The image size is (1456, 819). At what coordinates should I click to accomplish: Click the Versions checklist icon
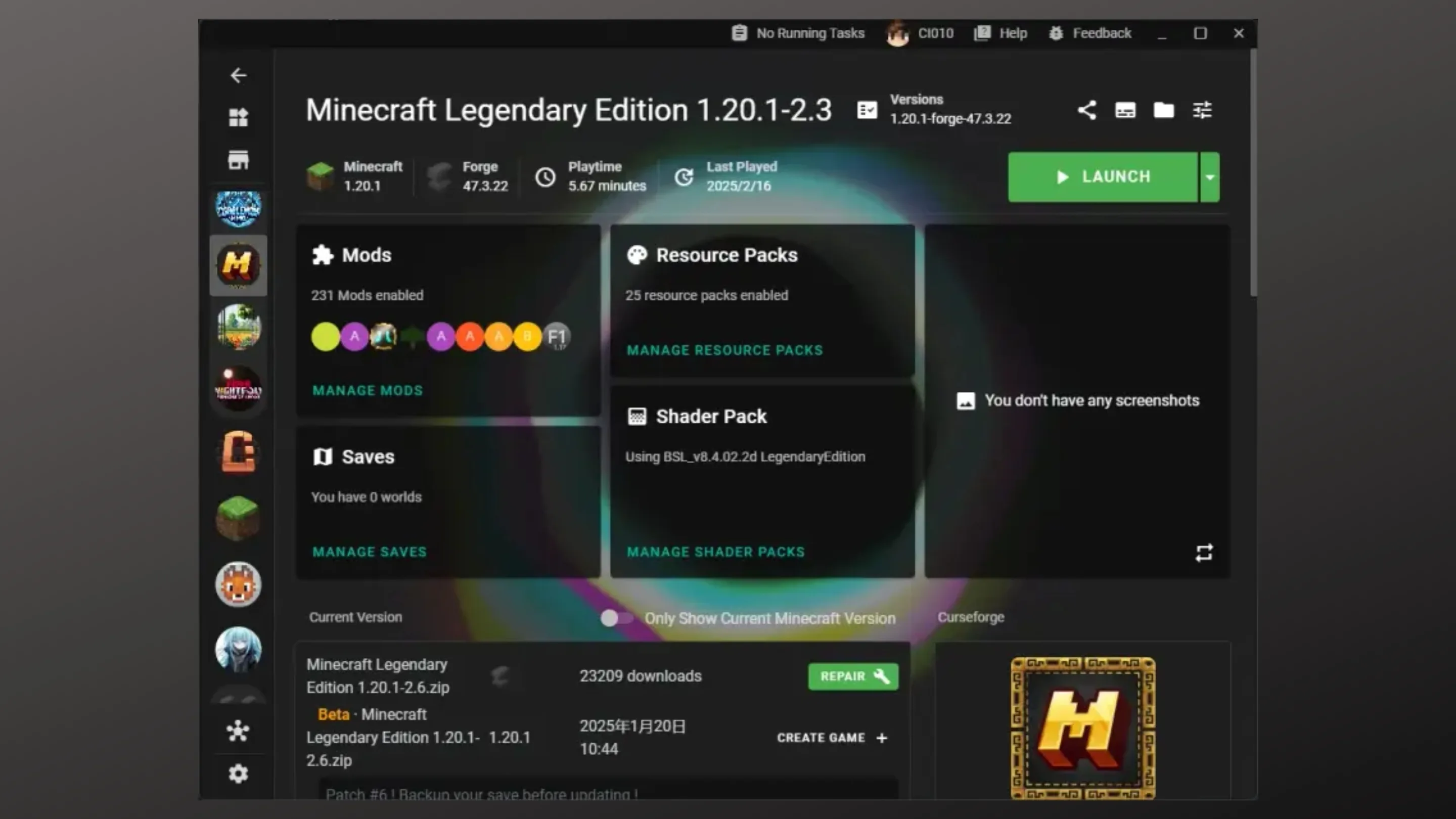tap(867, 110)
